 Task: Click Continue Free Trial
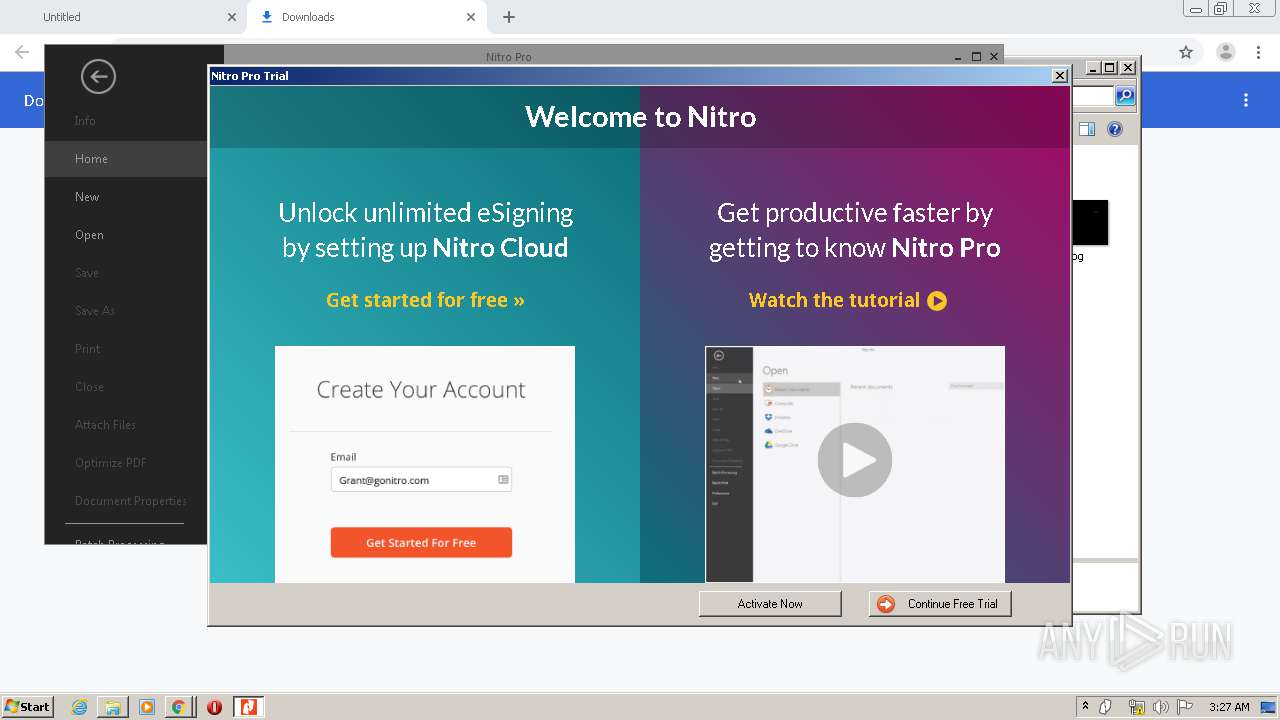[x=940, y=604]
